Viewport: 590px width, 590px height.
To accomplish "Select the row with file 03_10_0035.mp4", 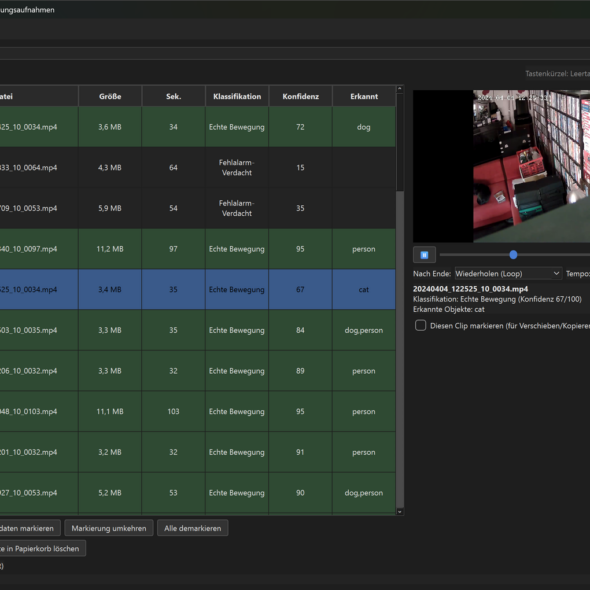I will click(198, 330).
